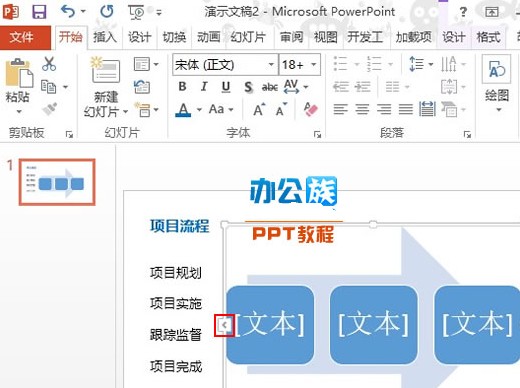
Task: Toggle Bold formatting
Action: [182, 87]
